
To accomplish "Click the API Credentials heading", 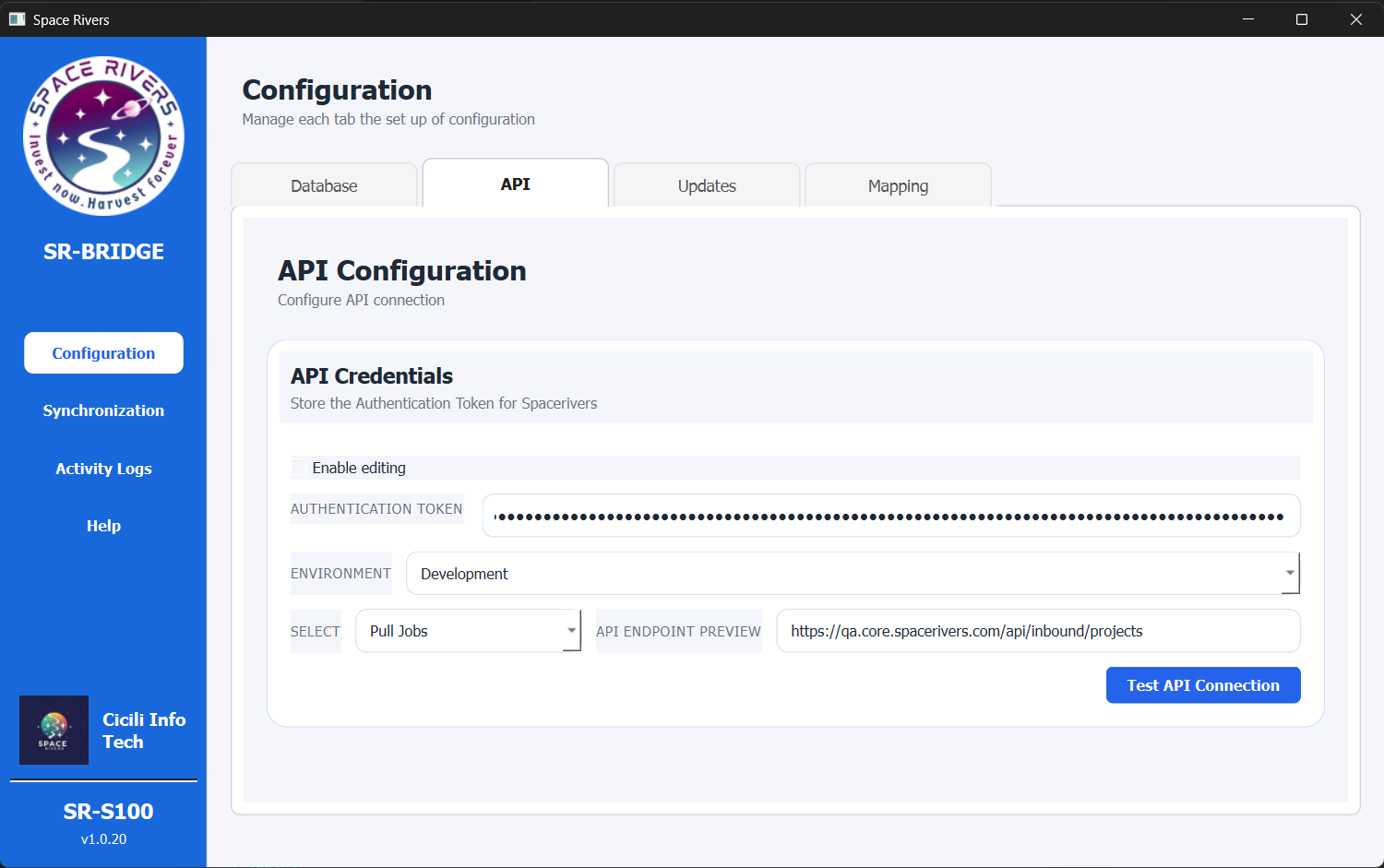I will point(372,376).
